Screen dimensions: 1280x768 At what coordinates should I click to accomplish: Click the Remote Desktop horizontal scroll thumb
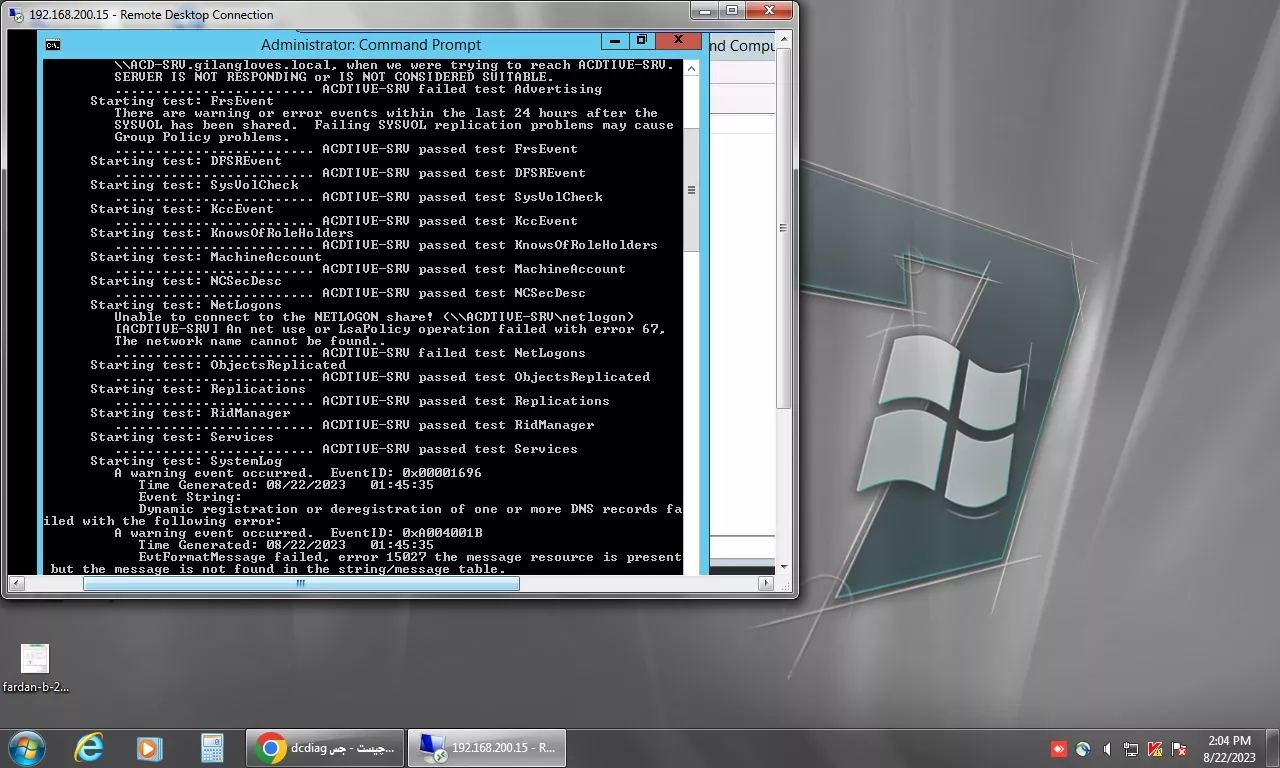tap(301, 583)
